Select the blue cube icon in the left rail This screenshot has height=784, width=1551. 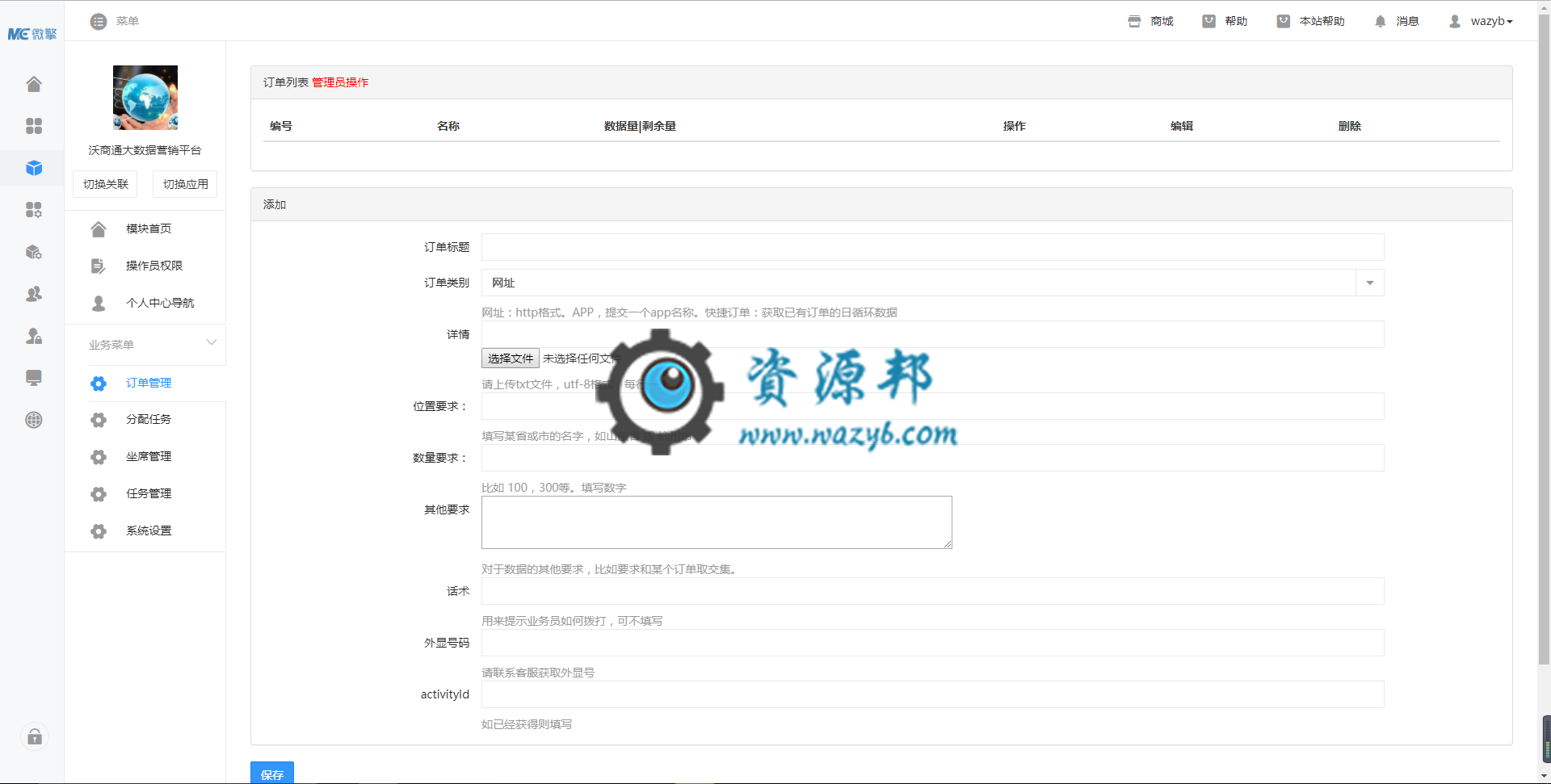(34, 168)
